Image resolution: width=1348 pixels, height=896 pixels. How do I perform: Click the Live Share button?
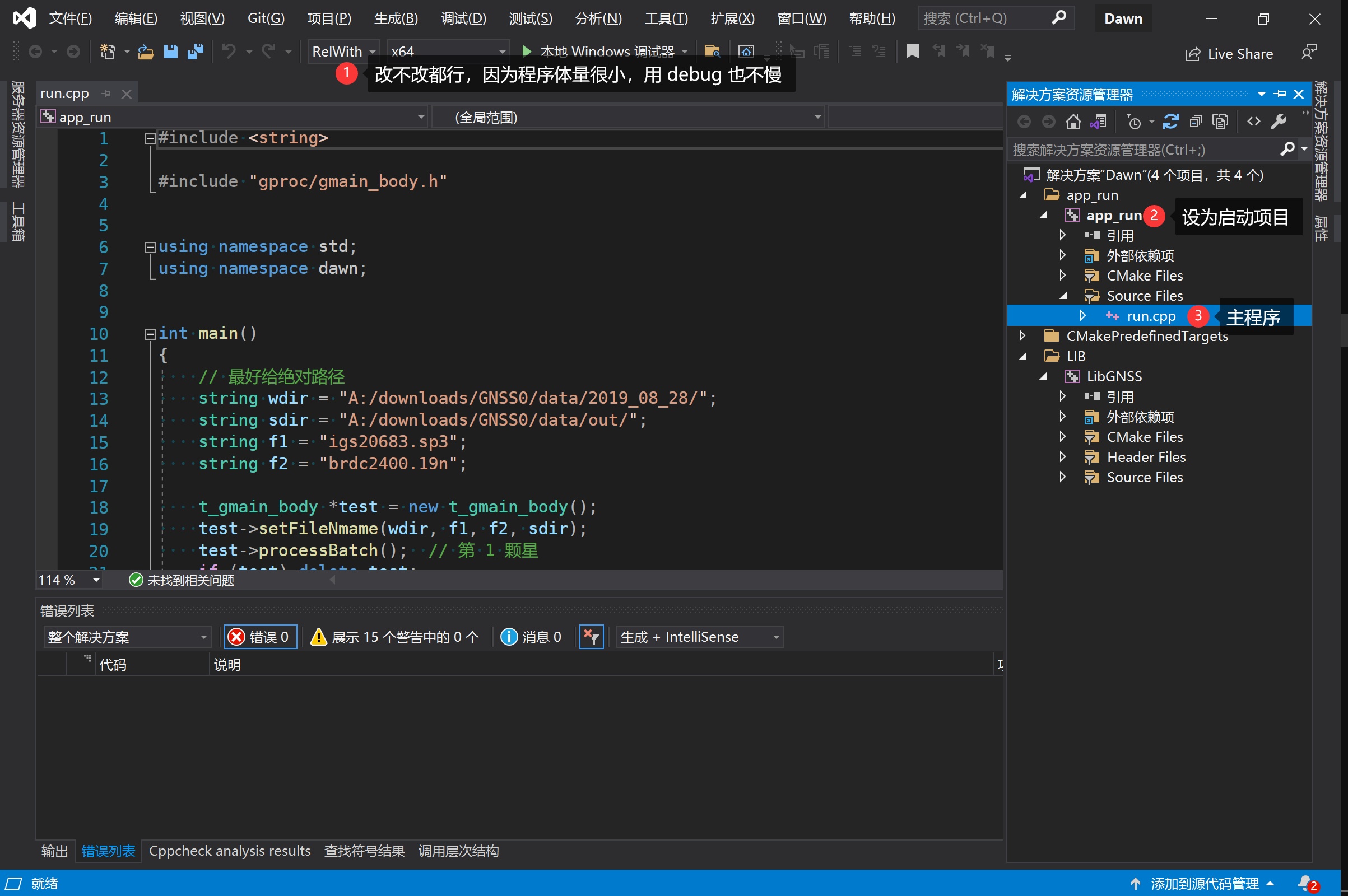click(1229, 54)
